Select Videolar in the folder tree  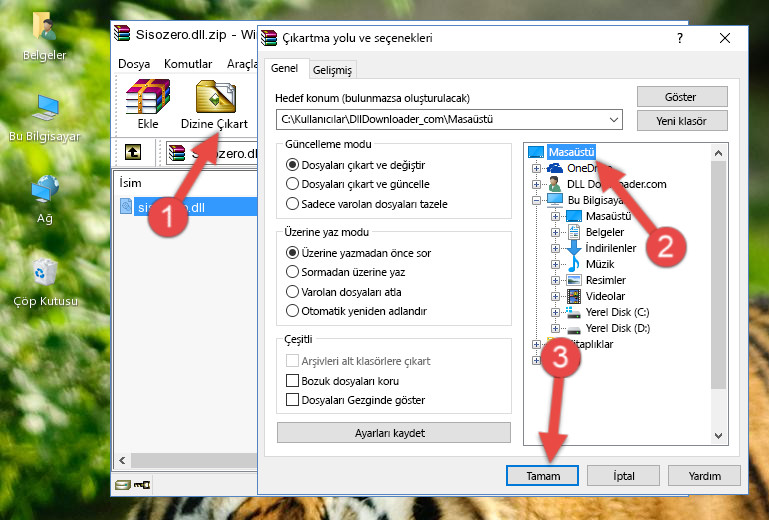click(x=605, y=296)
